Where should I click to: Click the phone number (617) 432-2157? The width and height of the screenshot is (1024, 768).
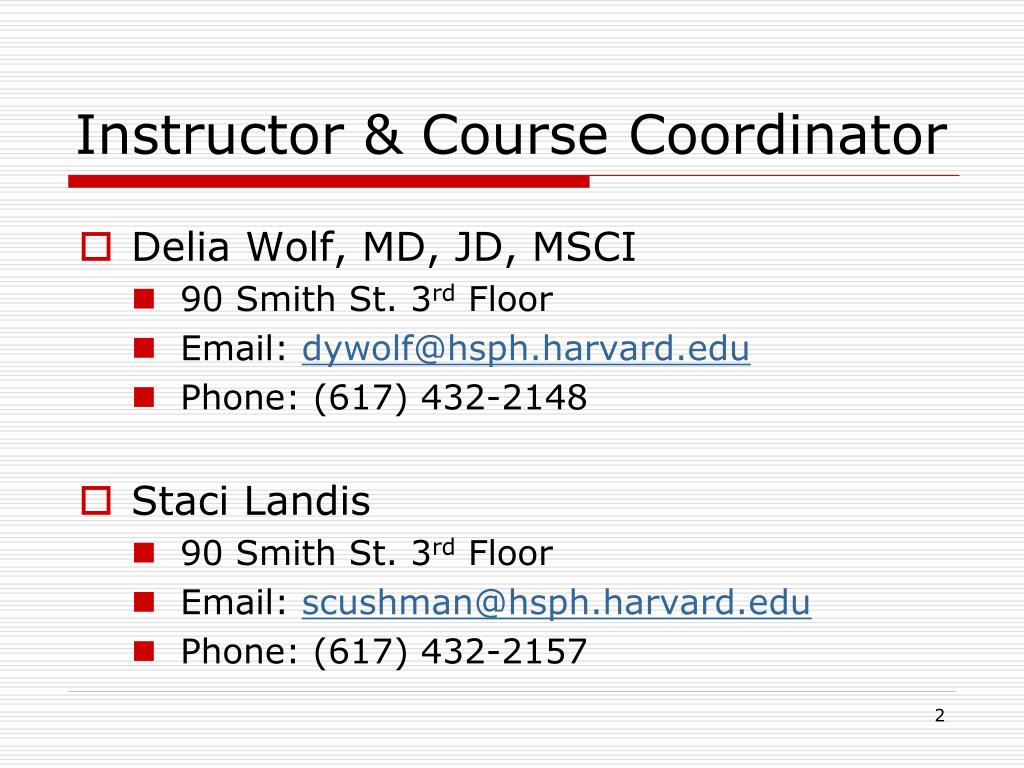(x=451, y=652)
